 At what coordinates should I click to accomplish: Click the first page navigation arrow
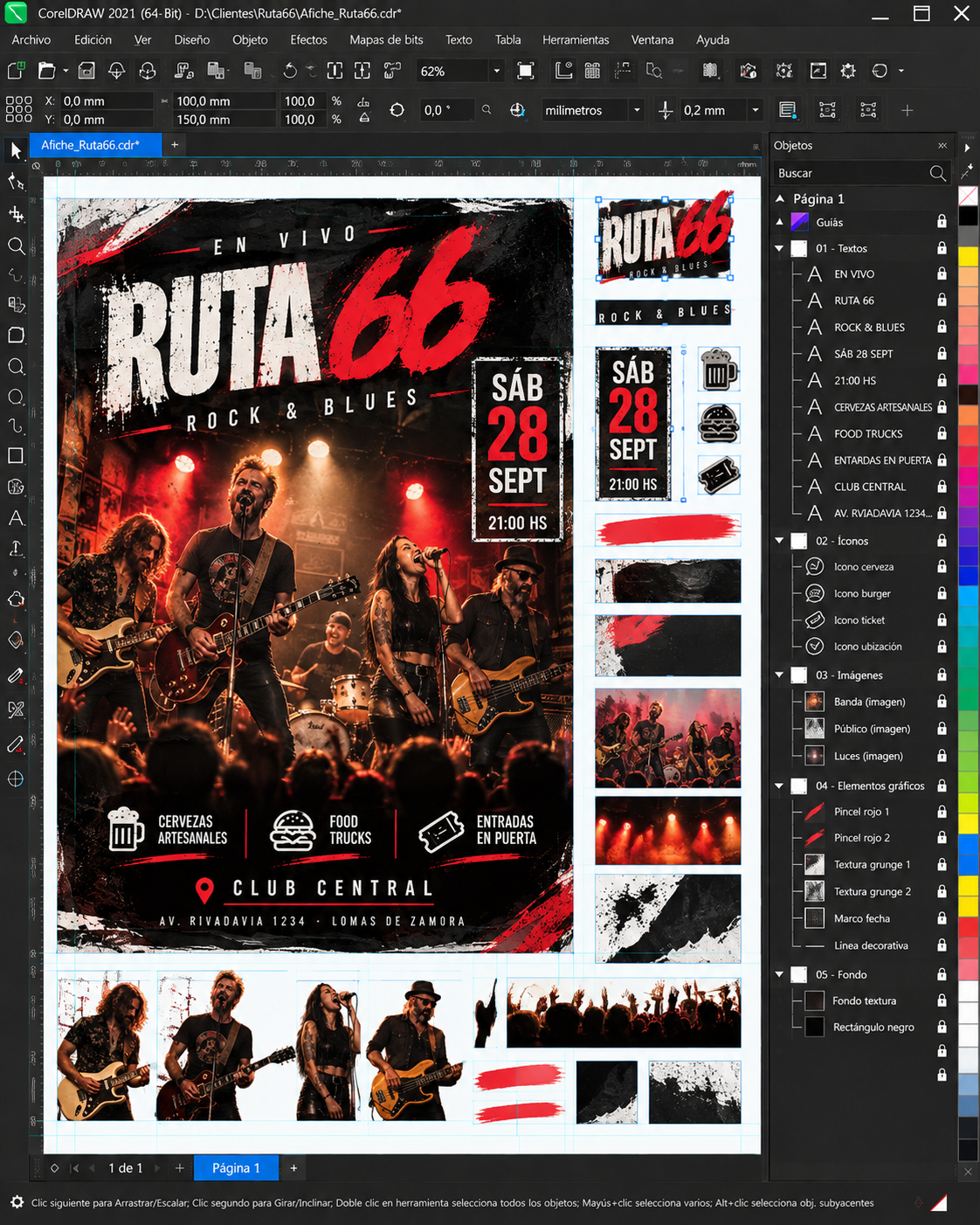pyautogui.click(x=74, y=1168)
